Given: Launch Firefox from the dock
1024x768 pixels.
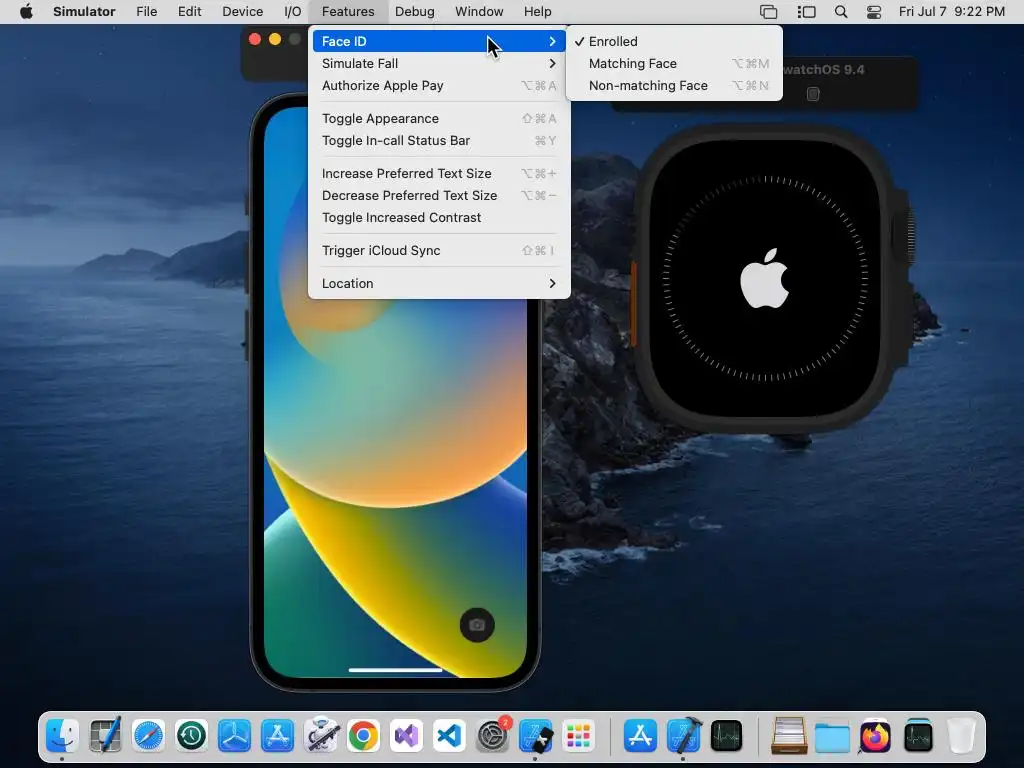Looking at the screenshot, I should pos(875,736).
